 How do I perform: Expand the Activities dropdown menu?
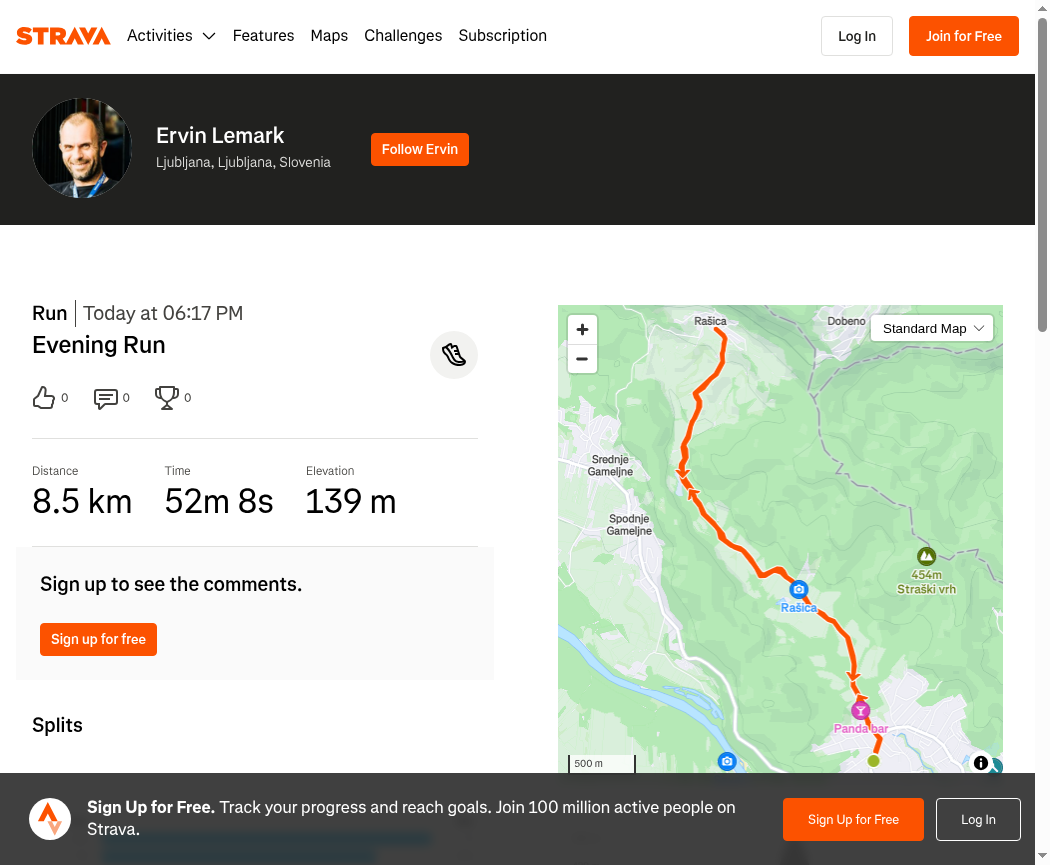click(171, 35)
